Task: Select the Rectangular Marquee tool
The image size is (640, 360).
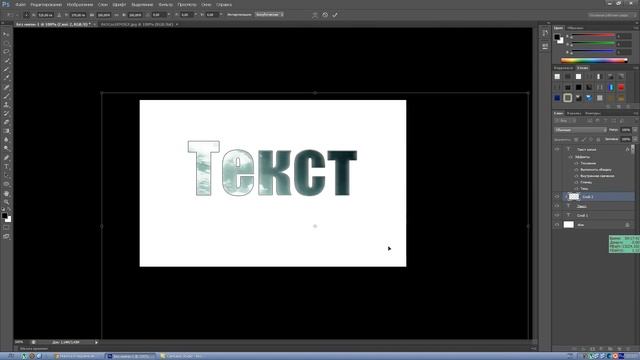Action: pos(6,43)
